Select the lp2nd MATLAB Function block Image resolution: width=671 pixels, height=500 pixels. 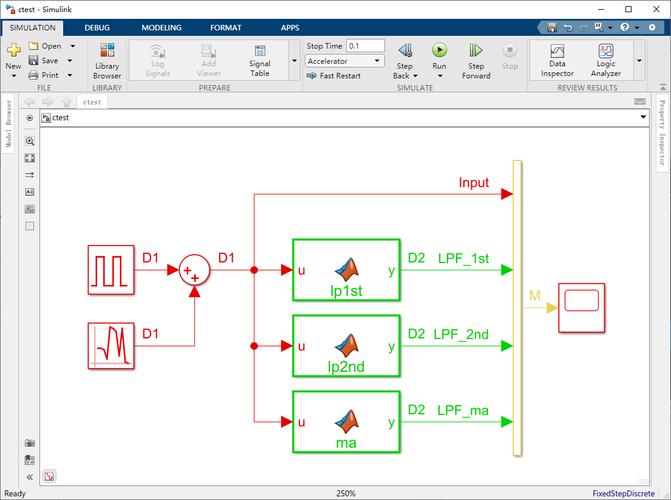[x=346, y=346]
